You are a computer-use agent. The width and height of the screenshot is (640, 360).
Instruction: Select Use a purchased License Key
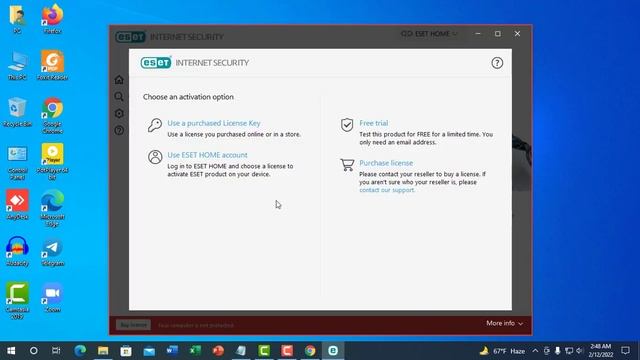(x=213, y=123)
